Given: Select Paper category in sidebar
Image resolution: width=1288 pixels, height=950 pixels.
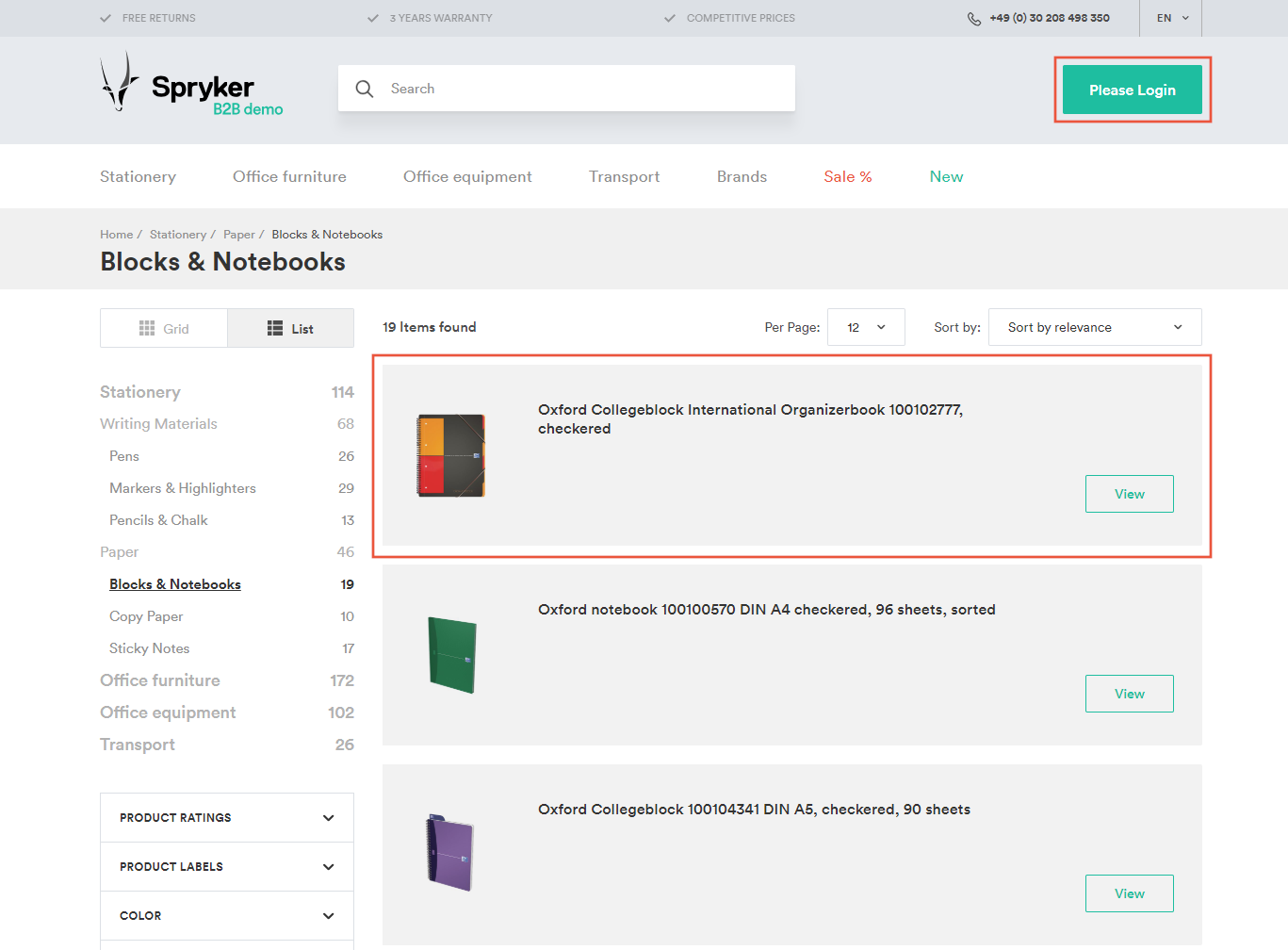Looking at the screenshot, I should tap(119, 552).
